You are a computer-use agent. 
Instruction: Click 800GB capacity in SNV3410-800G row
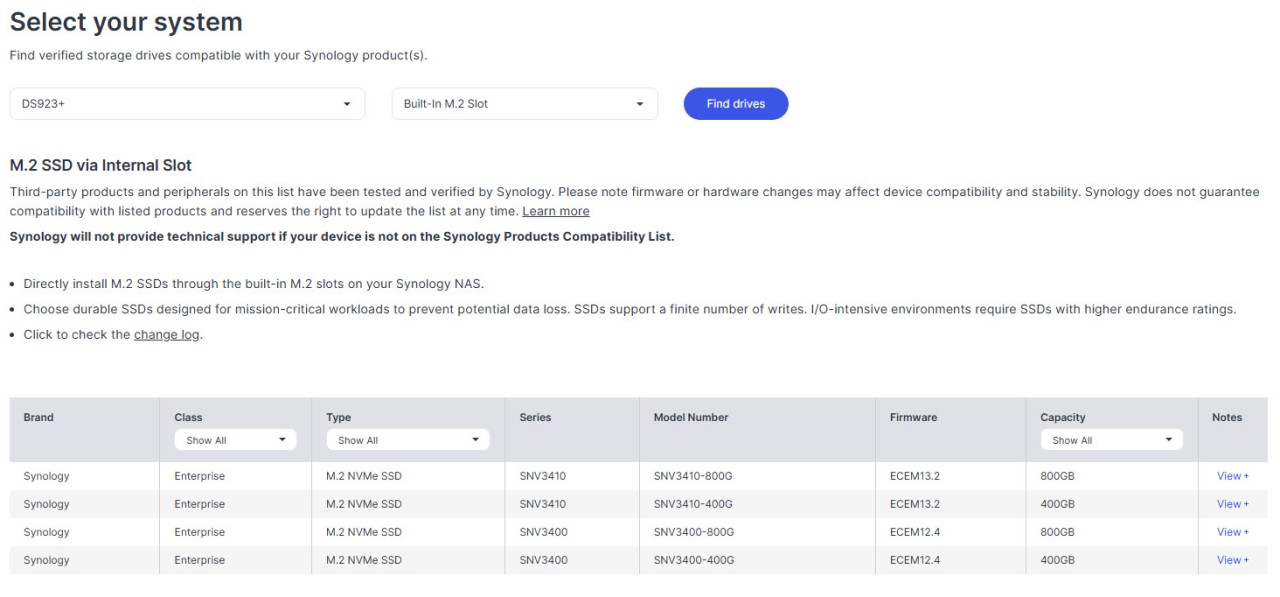click(x=1057, y=476)
